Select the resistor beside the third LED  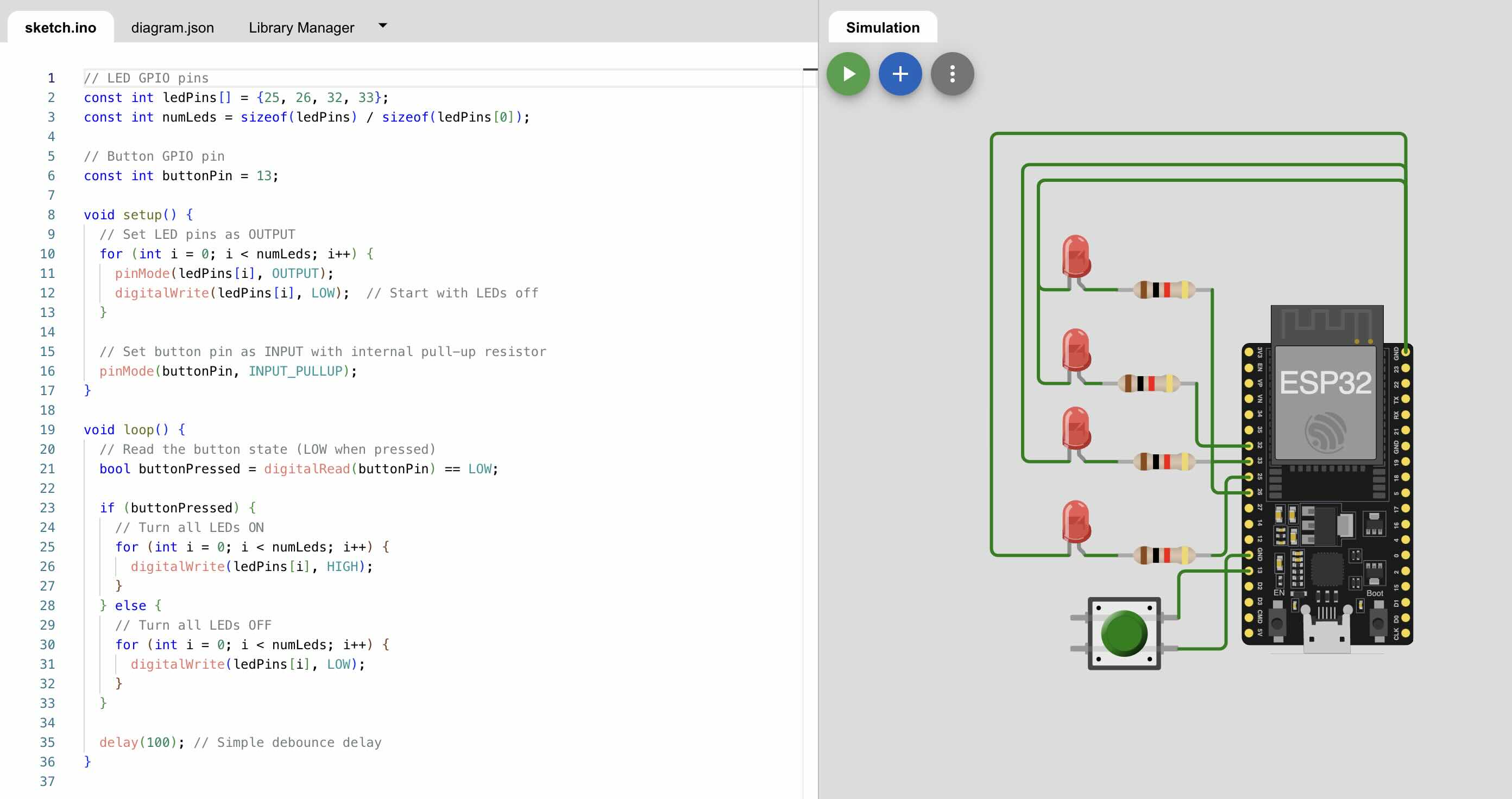point(1164,462)
